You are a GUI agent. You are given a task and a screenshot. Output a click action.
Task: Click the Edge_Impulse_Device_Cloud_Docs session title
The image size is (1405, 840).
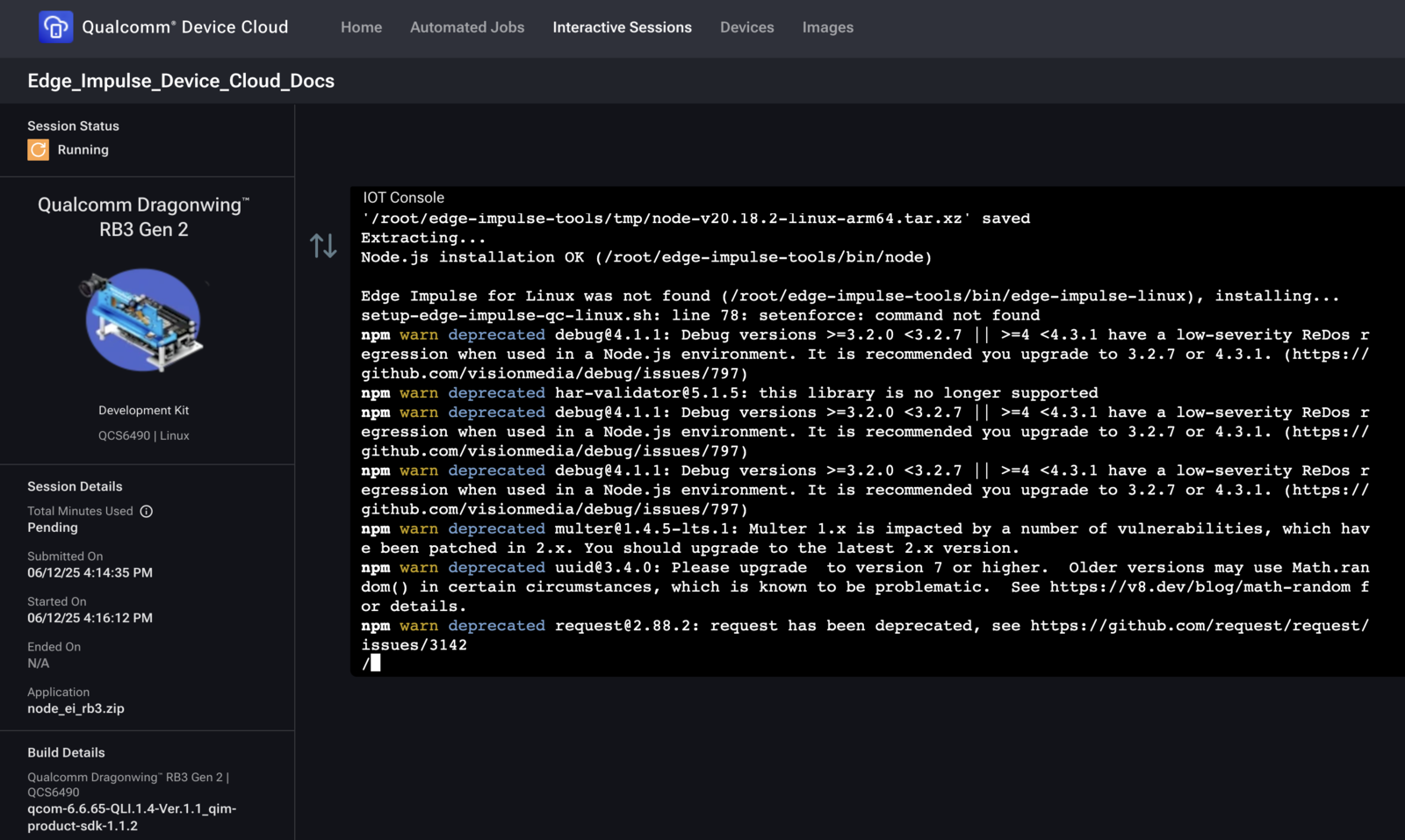coord(181,81)
